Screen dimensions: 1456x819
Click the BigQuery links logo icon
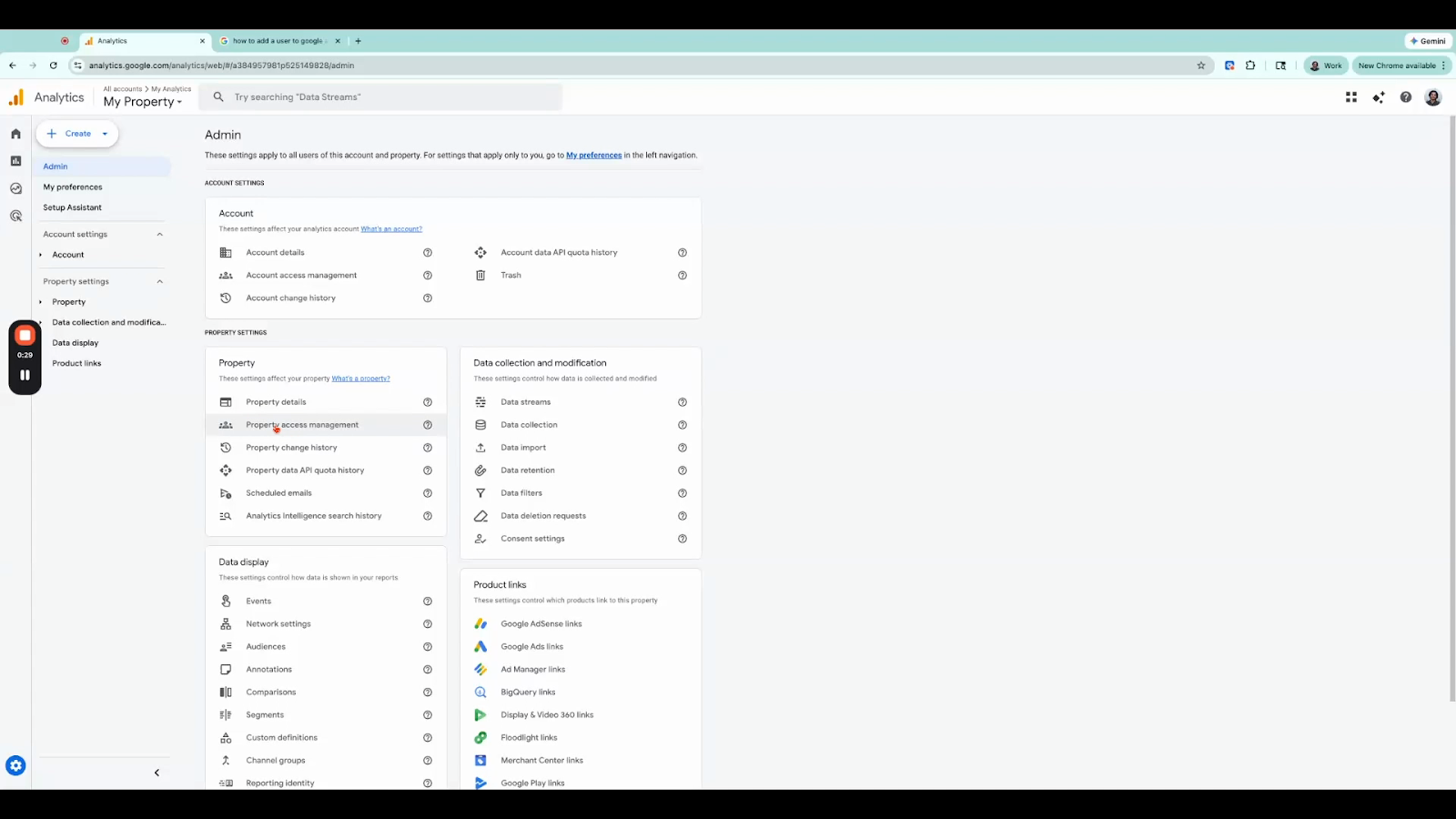click(480, 693)
